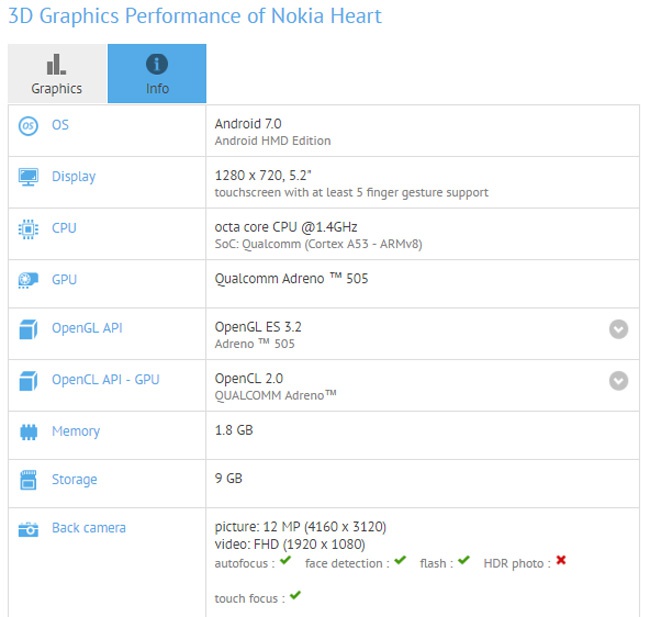Click the OpenGL API cube icon
Viewport: 650px width, 617px height.
(x=28, y=329)
